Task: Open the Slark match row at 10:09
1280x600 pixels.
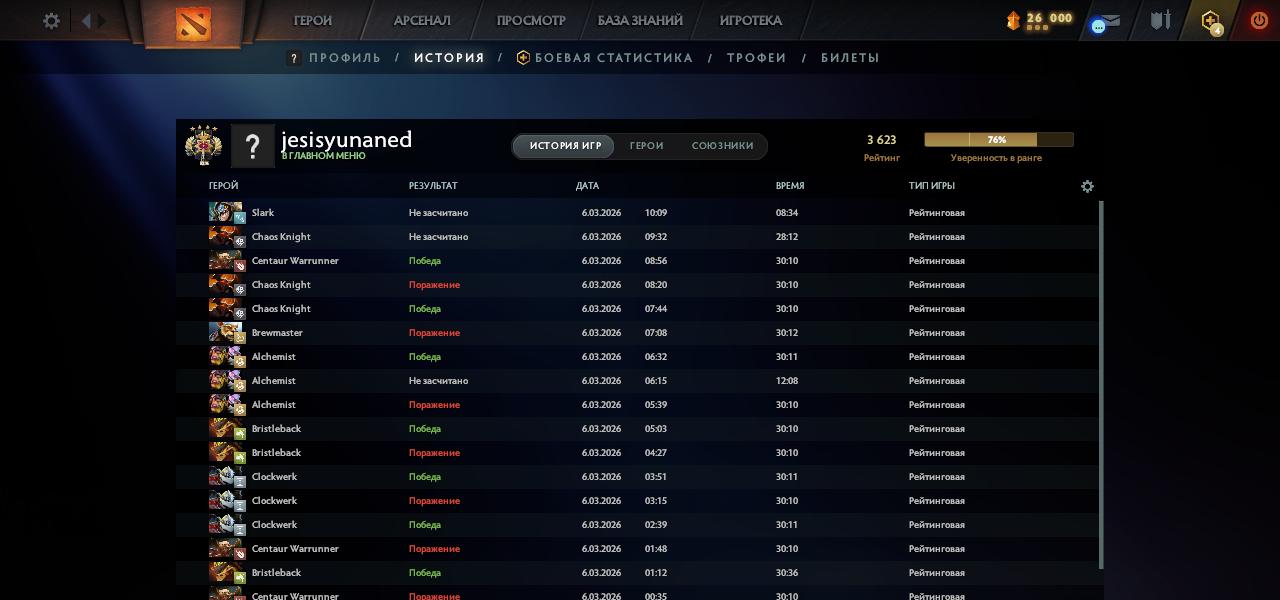Action: point(640,213)
